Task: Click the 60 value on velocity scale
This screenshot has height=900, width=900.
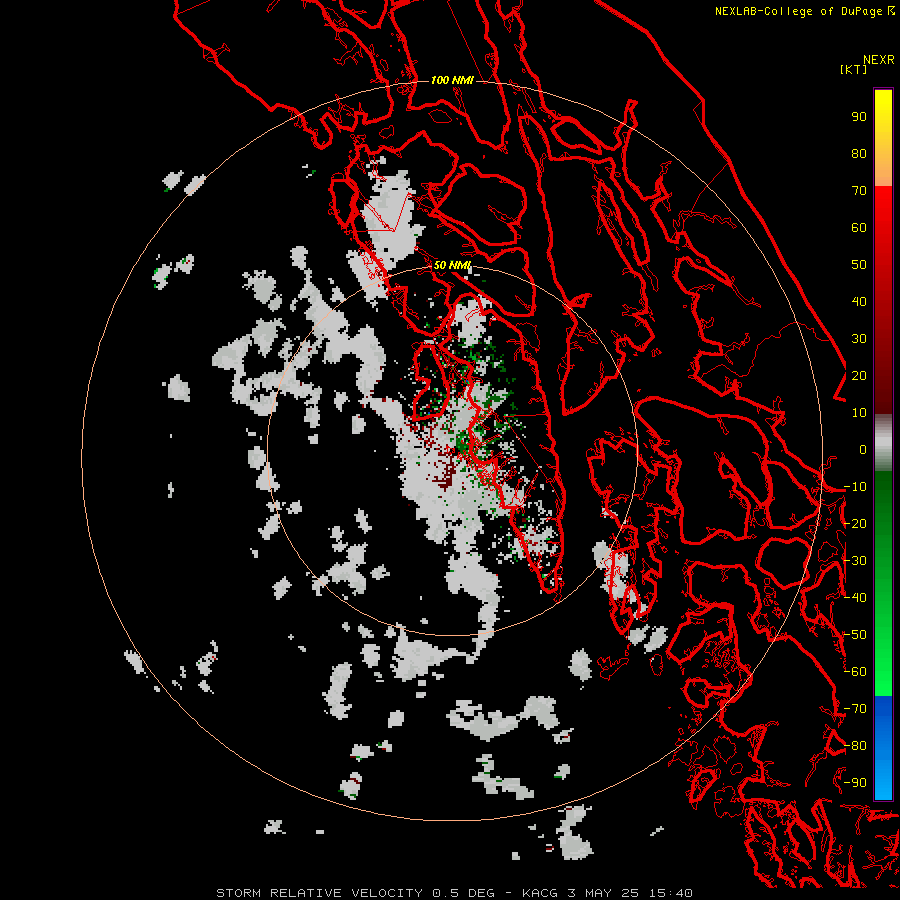Action: coord(859,228)
